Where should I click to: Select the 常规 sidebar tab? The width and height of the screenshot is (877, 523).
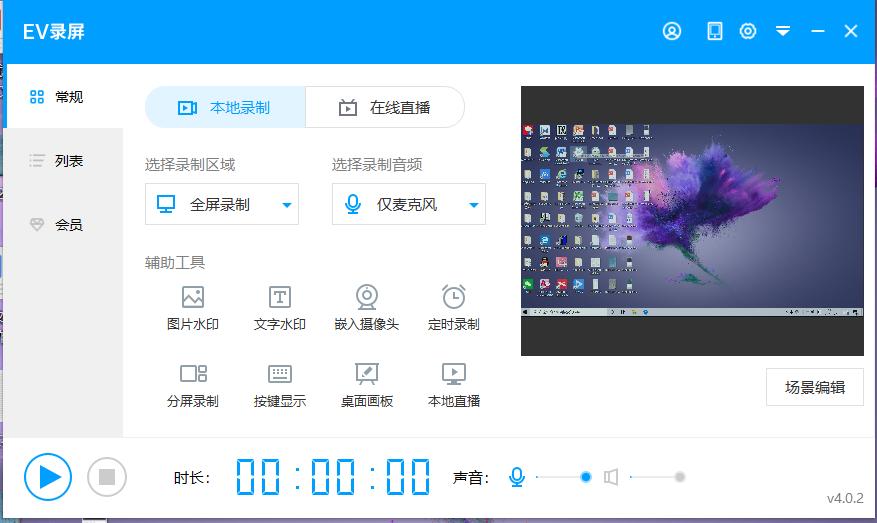pyautogui.click(x=63, y=97)
